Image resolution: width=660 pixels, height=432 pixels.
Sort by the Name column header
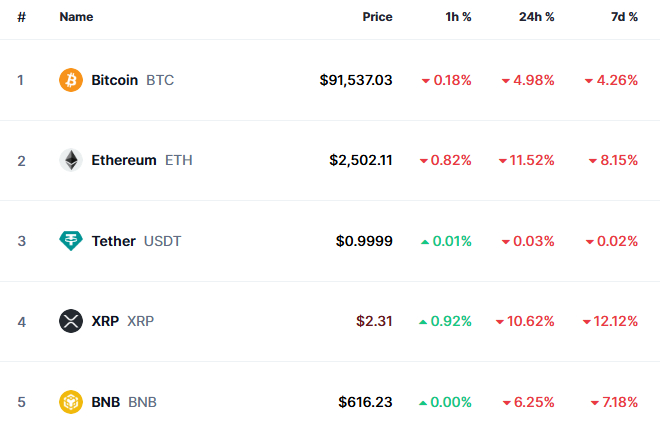coord(76,17)
